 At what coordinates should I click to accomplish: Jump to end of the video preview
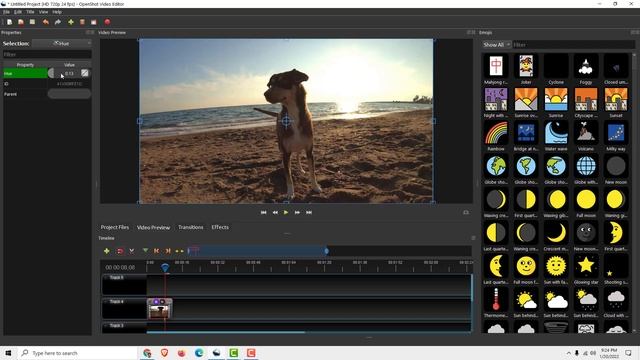click(309, 212)
